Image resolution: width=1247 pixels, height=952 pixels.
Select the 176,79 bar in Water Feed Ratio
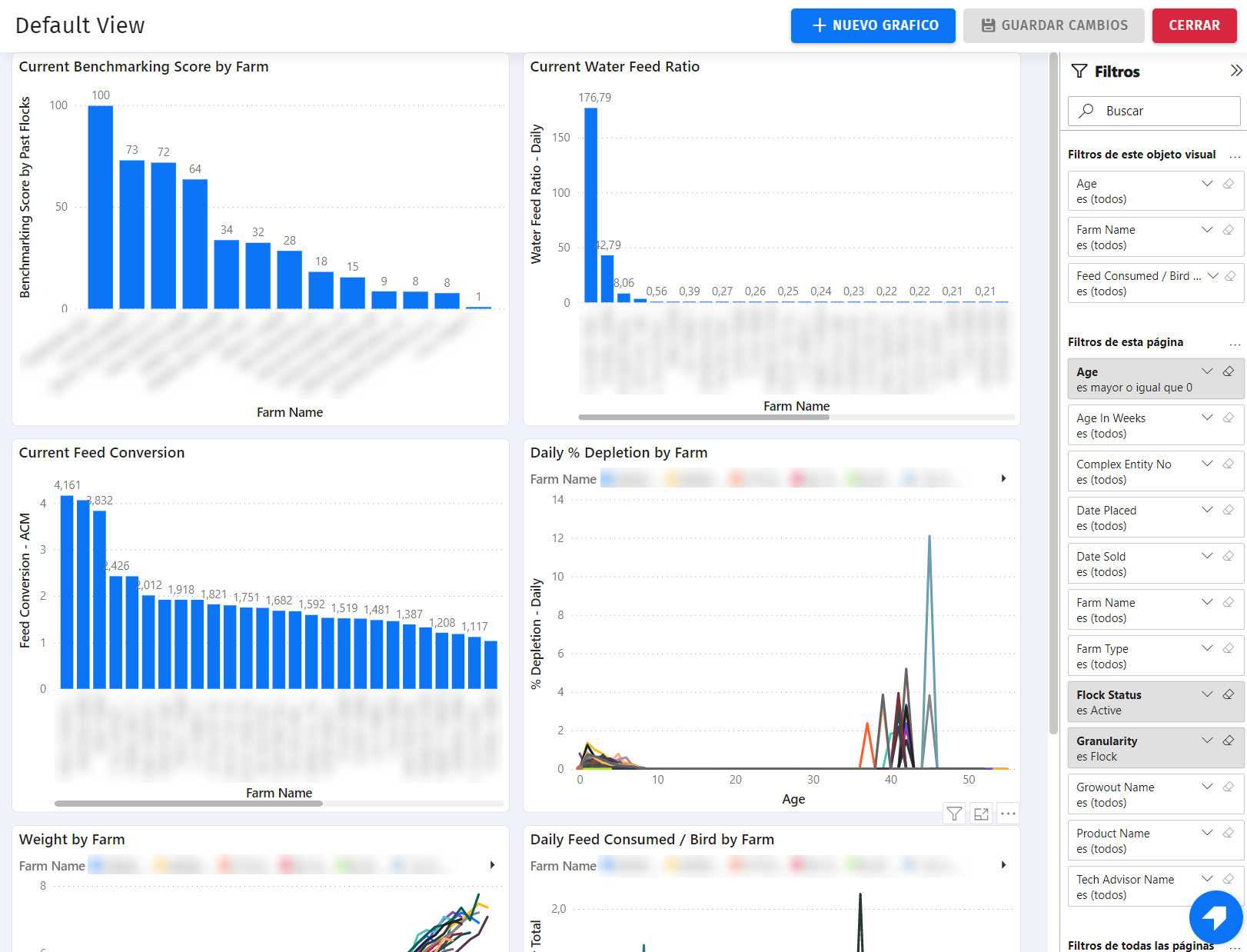pos(590,205)
